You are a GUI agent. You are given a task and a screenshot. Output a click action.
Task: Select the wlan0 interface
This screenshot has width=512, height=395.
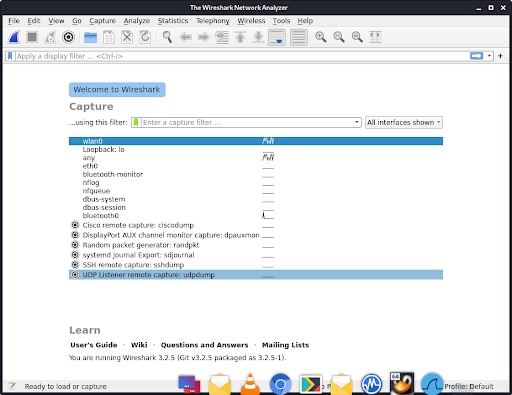point(256,141)
